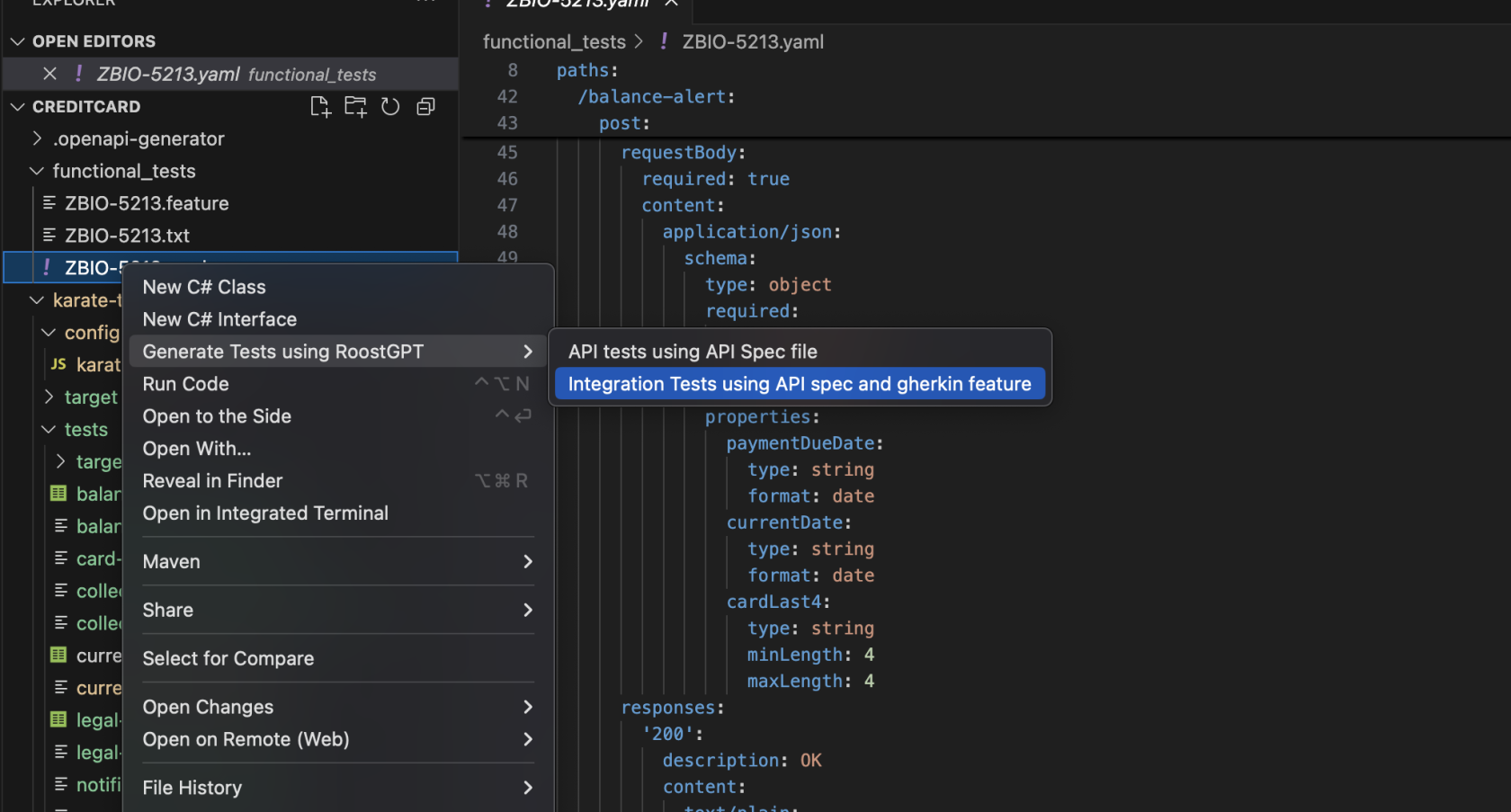The height and width of the screenshot is (812, 1511).
Task: Click line number 46 in the editor gutter
Action: (508, 179)
